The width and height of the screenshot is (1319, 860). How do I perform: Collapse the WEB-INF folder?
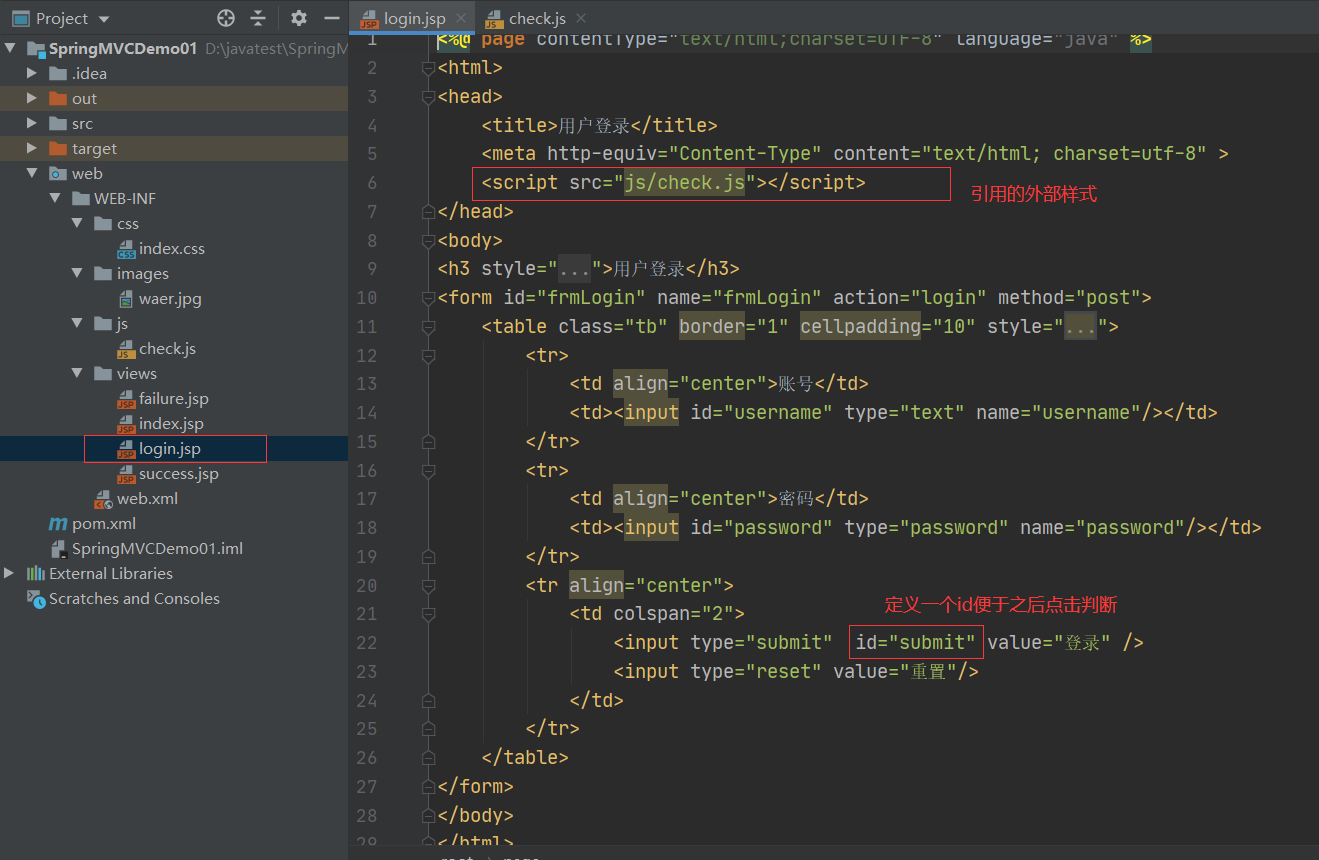[x=55, y=198]
